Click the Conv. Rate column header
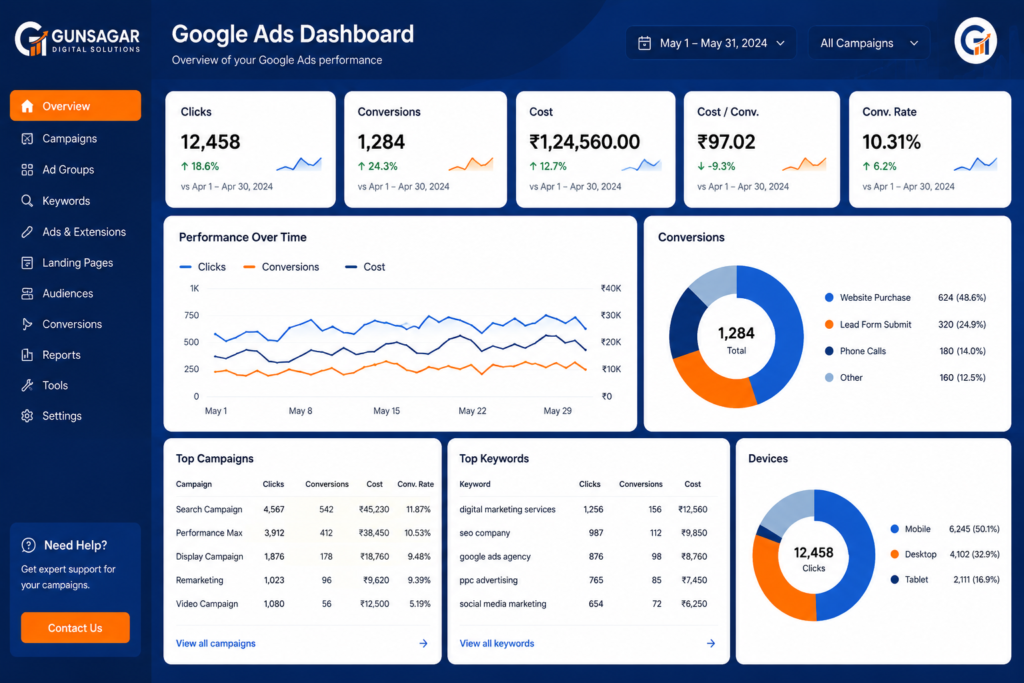 click(x=415, y=484)
